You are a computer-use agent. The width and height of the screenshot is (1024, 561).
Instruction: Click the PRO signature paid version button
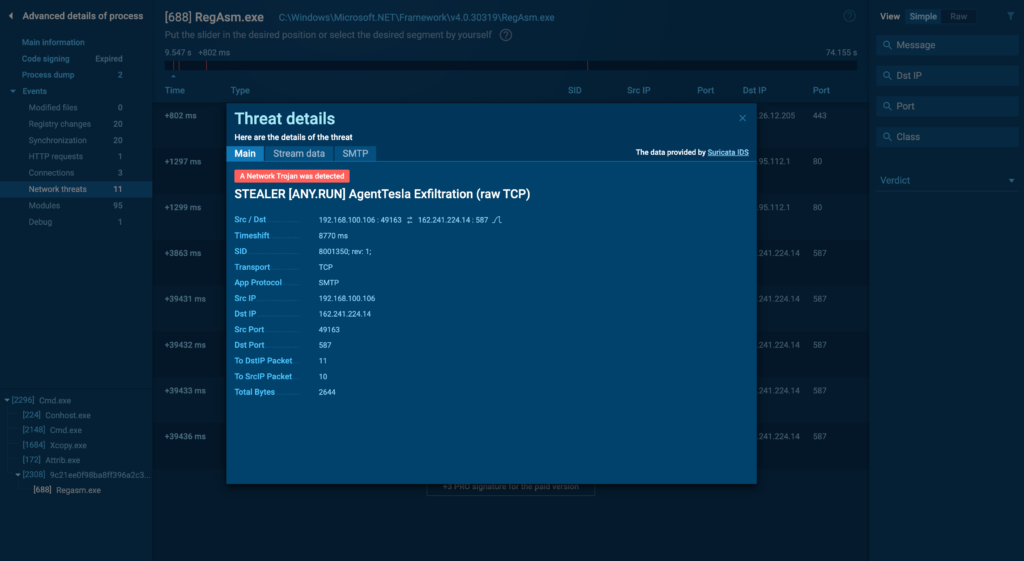511,487
